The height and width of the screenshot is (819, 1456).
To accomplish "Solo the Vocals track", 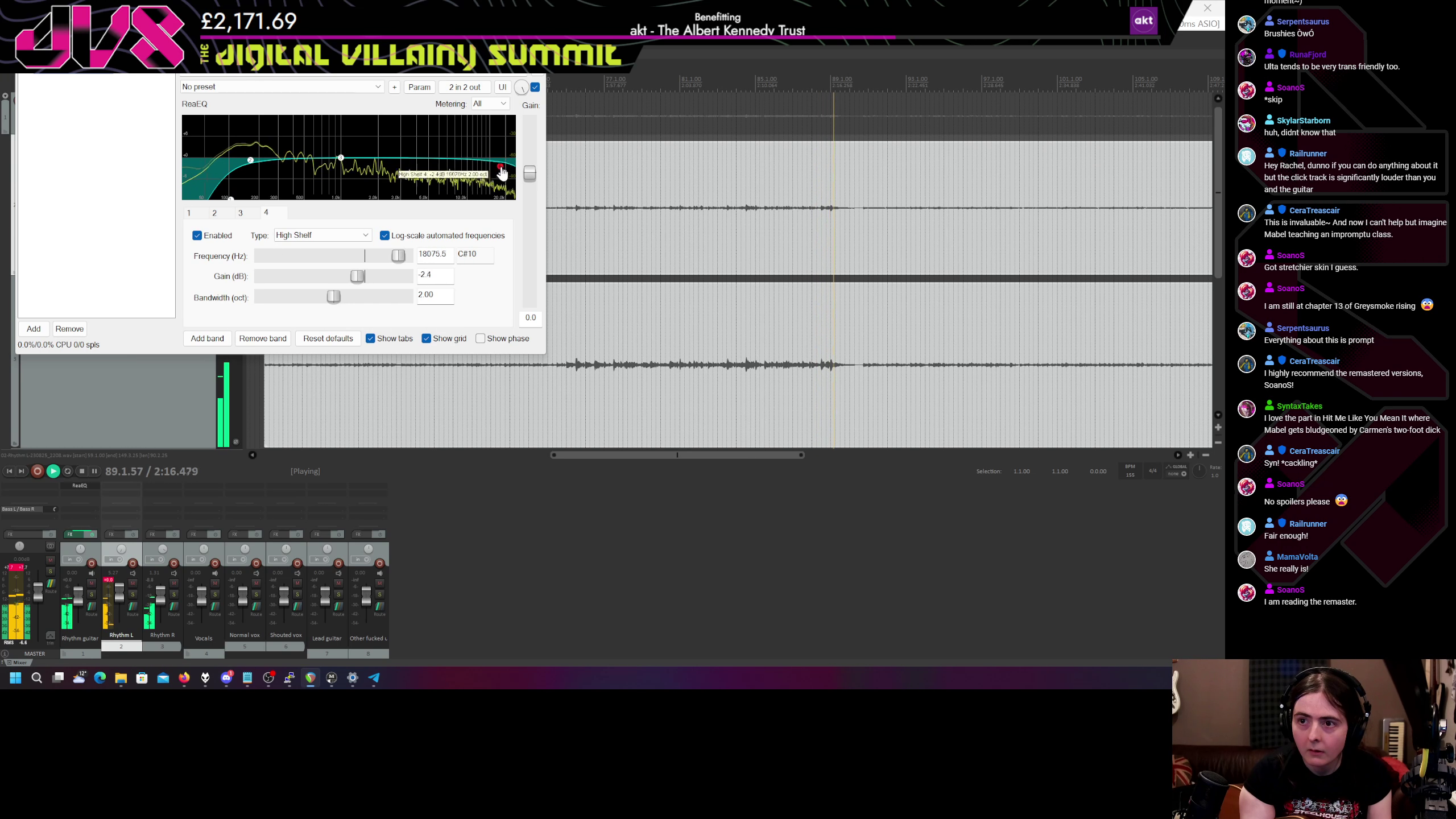I will (215, 594).
